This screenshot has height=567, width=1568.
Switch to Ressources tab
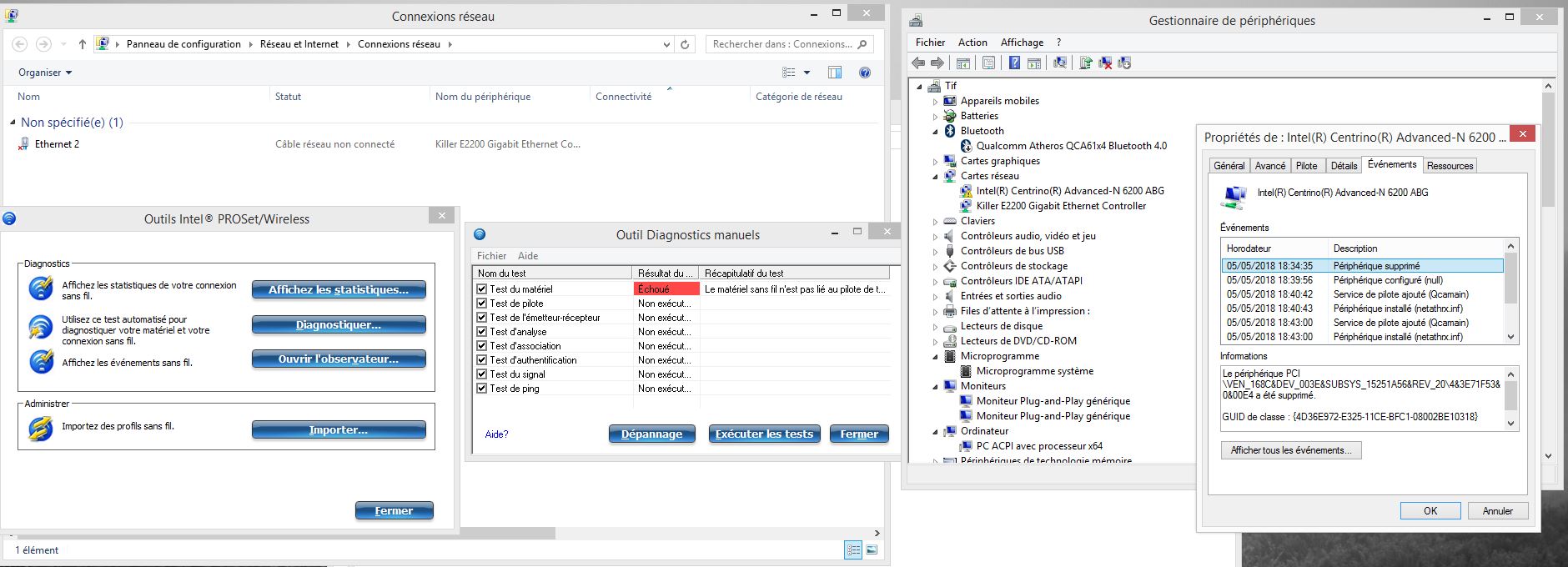coord(1450,166)
